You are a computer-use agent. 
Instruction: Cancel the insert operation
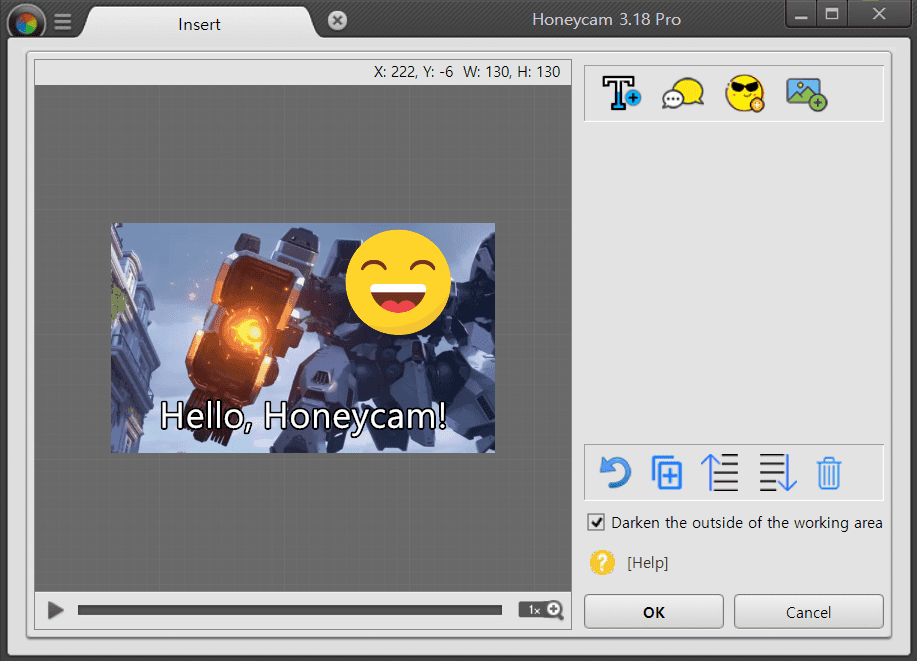click(808, 611)
